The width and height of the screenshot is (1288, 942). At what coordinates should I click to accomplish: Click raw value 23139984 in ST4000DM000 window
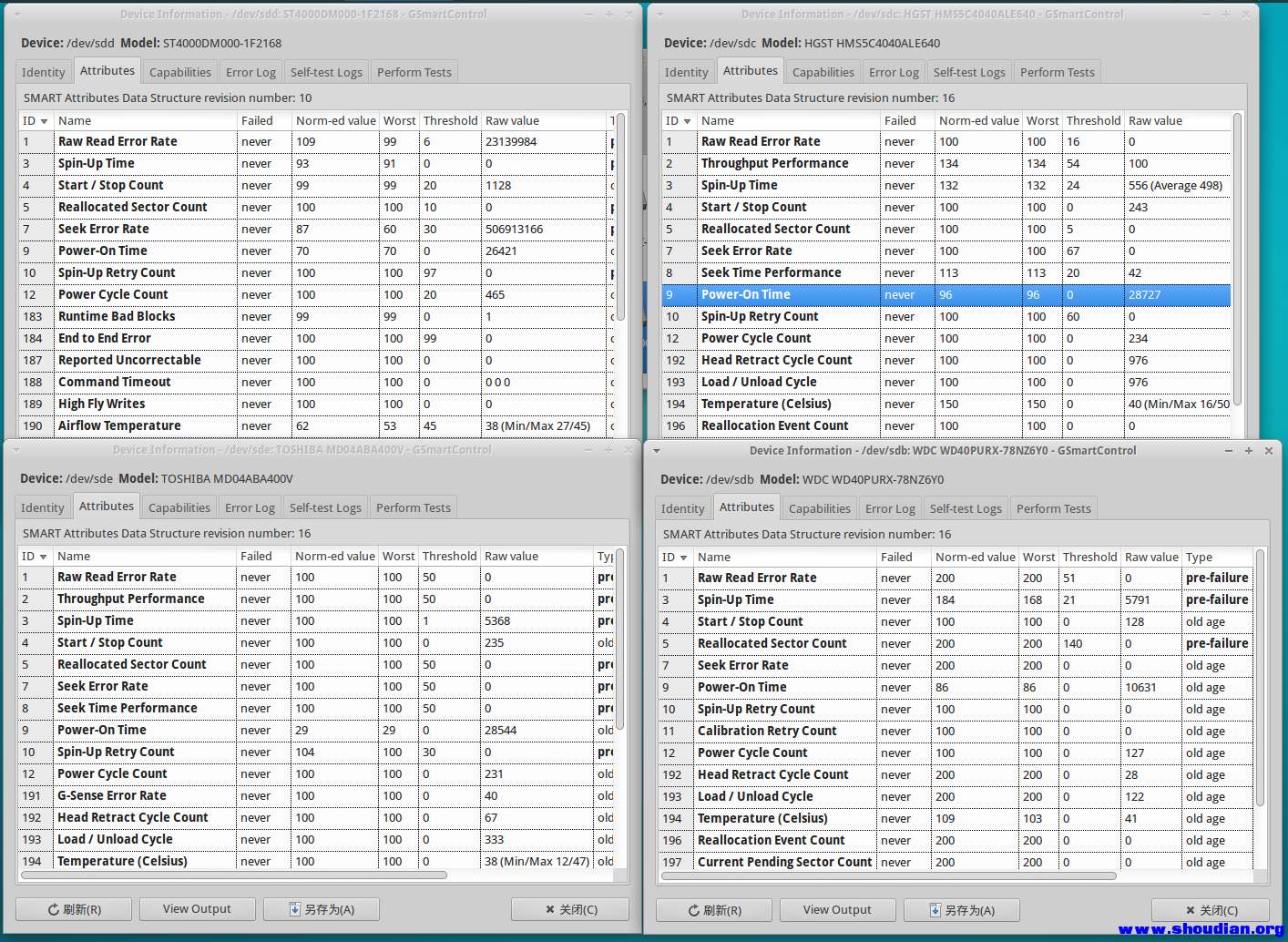511,141
